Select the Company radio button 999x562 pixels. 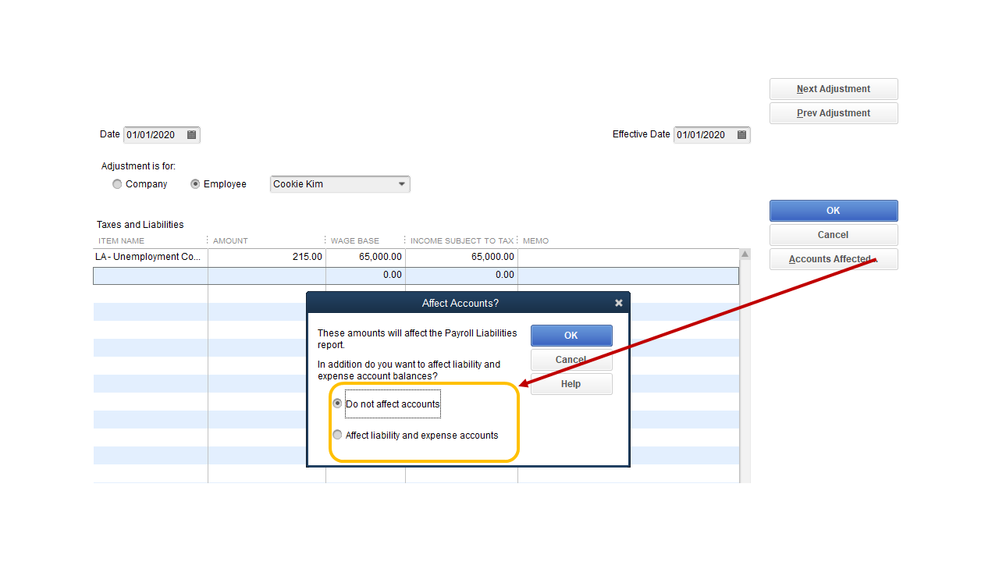(x=117, y=184)
